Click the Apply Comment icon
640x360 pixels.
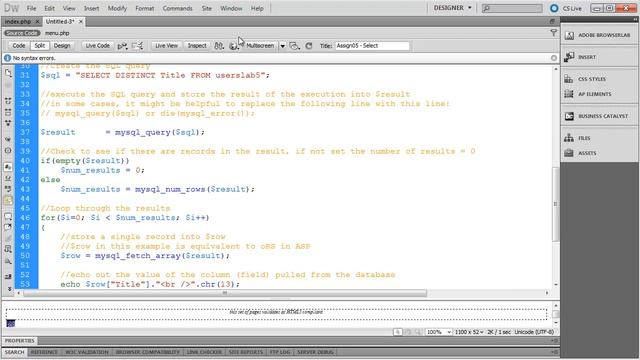(8, 216)
